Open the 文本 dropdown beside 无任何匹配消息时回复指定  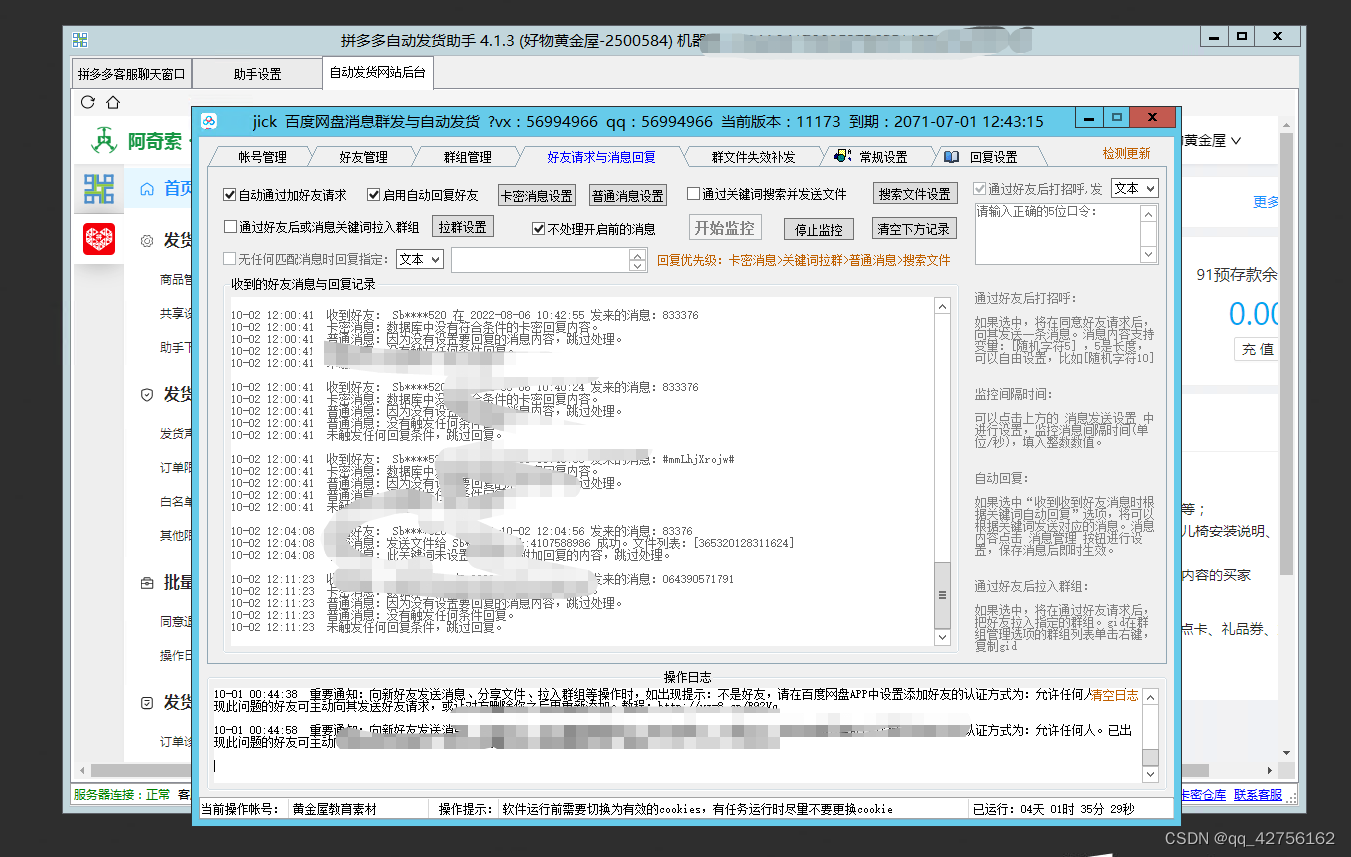(x=420, y=259)
